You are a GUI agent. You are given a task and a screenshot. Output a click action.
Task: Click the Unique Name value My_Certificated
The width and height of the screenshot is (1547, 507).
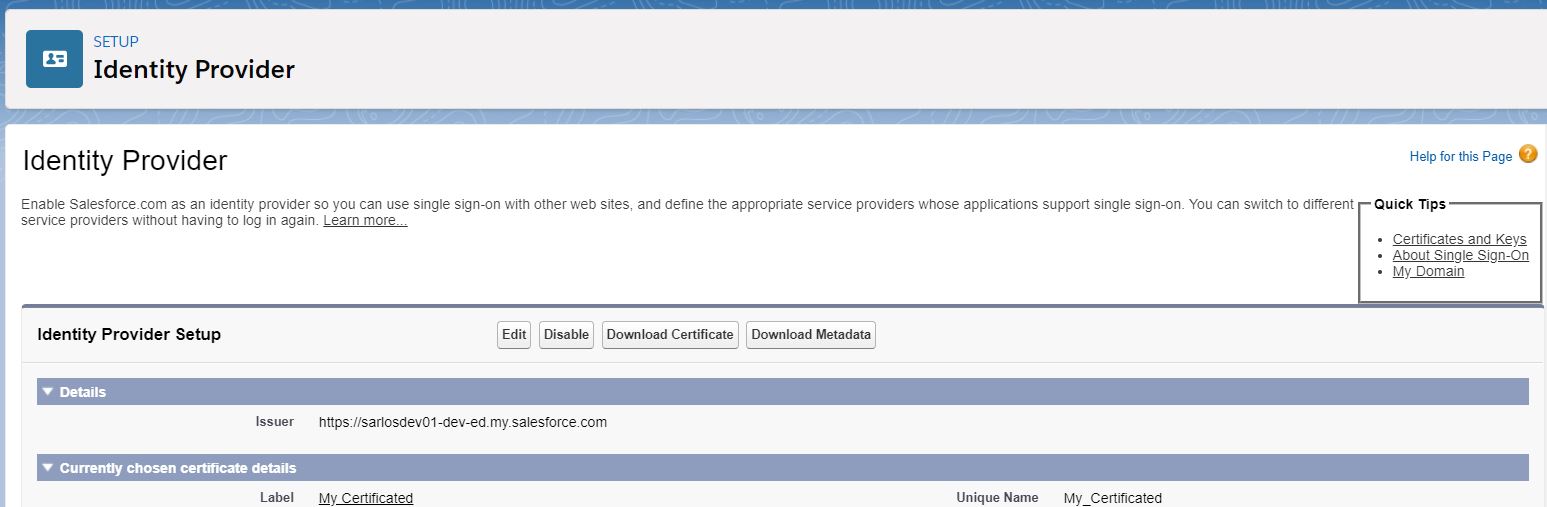point(1112,498)
